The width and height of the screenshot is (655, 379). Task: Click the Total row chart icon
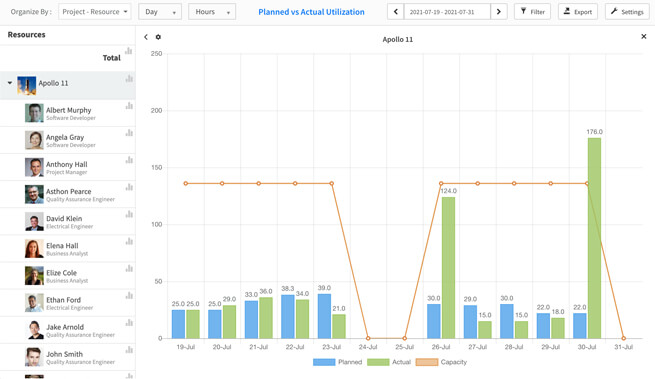tap(129, 51)
